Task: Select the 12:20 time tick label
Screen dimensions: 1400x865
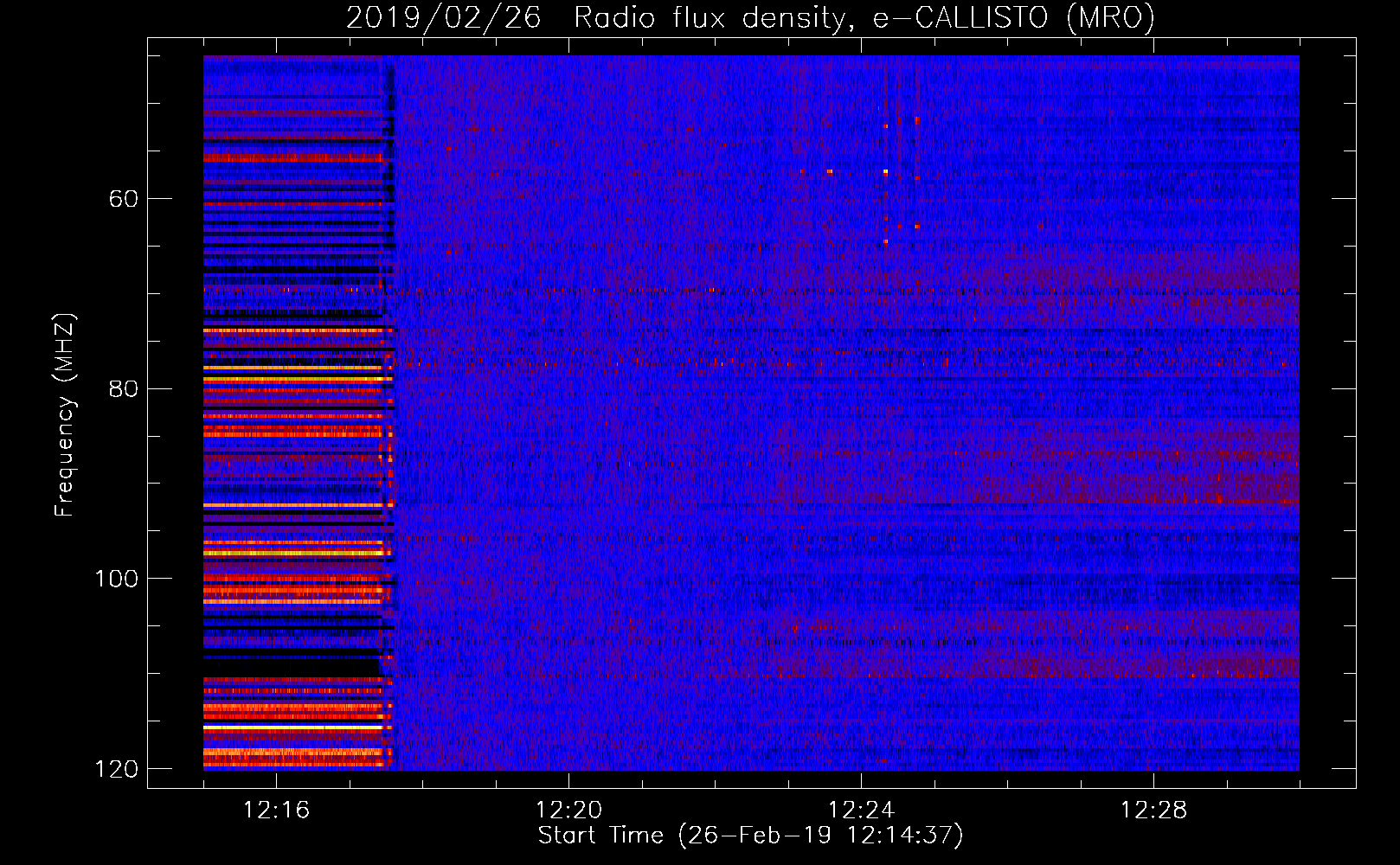Action: point(568,811)
